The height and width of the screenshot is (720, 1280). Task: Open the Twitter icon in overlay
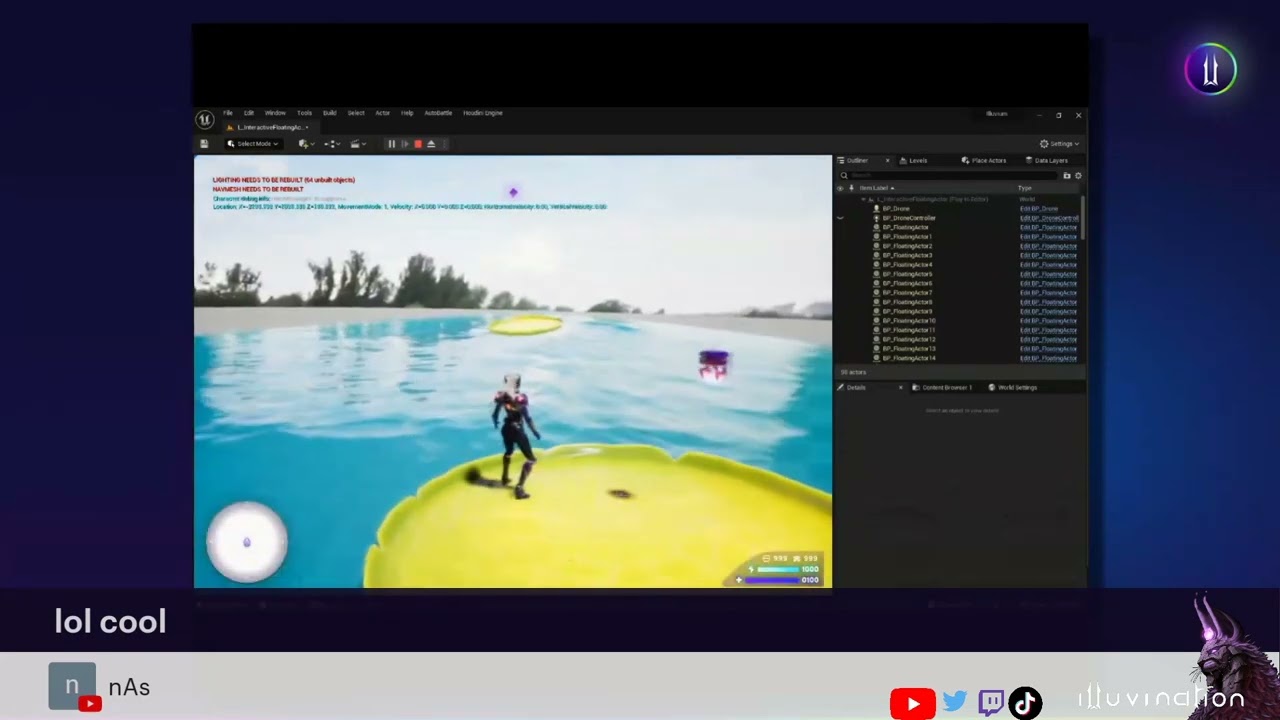(x=955, y=702)
